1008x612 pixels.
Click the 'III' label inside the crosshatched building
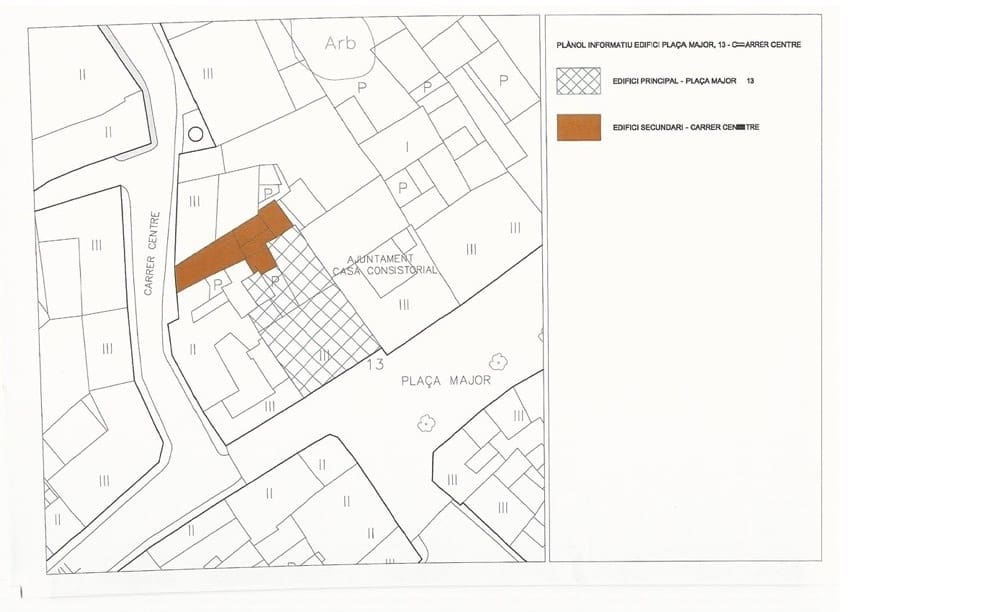(x=324, y=354)
